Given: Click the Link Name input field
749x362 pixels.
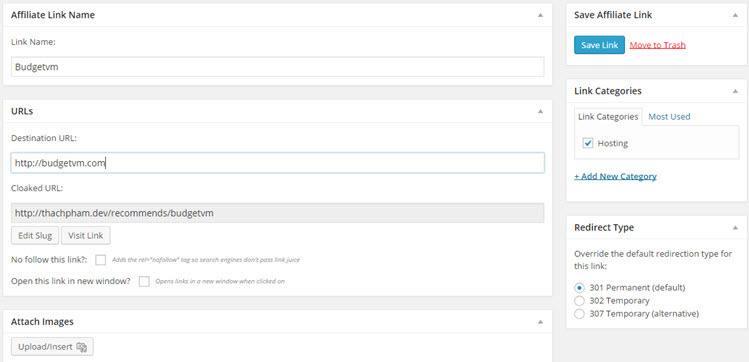Looking at the screenshot, I should pos(278,67).
